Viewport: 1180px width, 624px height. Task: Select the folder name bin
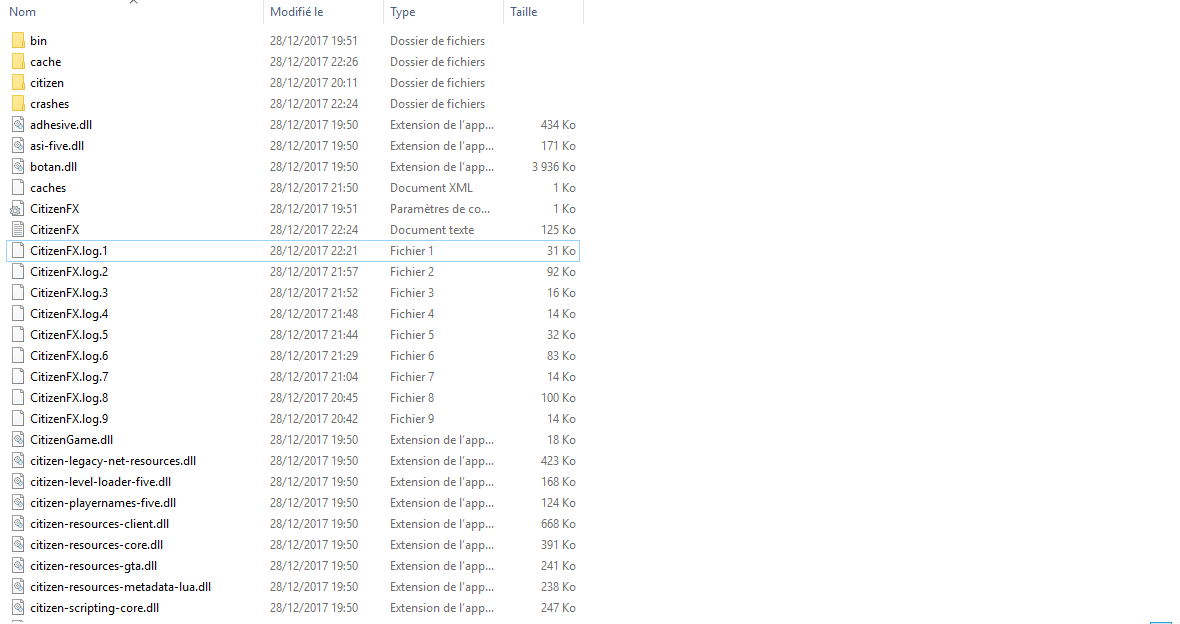38,41
